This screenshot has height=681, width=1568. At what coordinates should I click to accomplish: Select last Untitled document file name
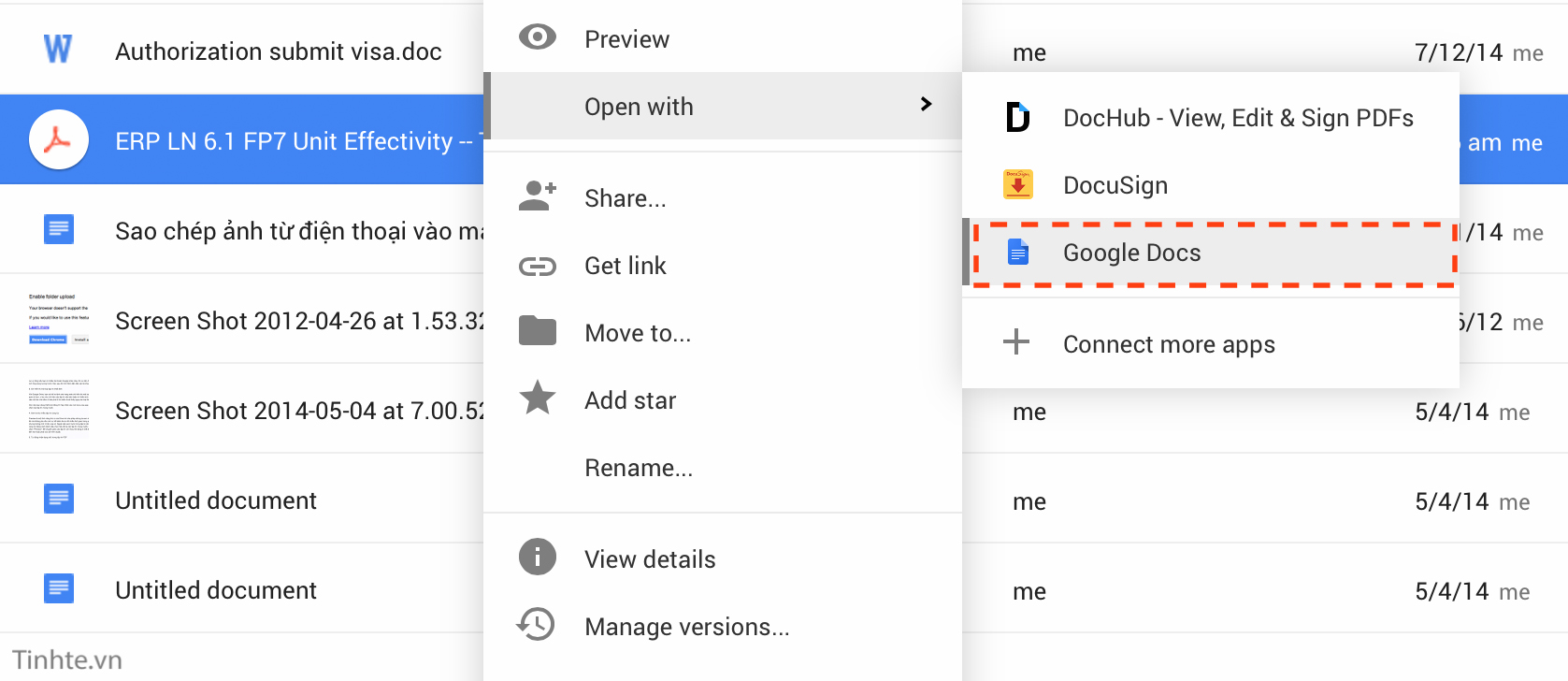point(216,590)
